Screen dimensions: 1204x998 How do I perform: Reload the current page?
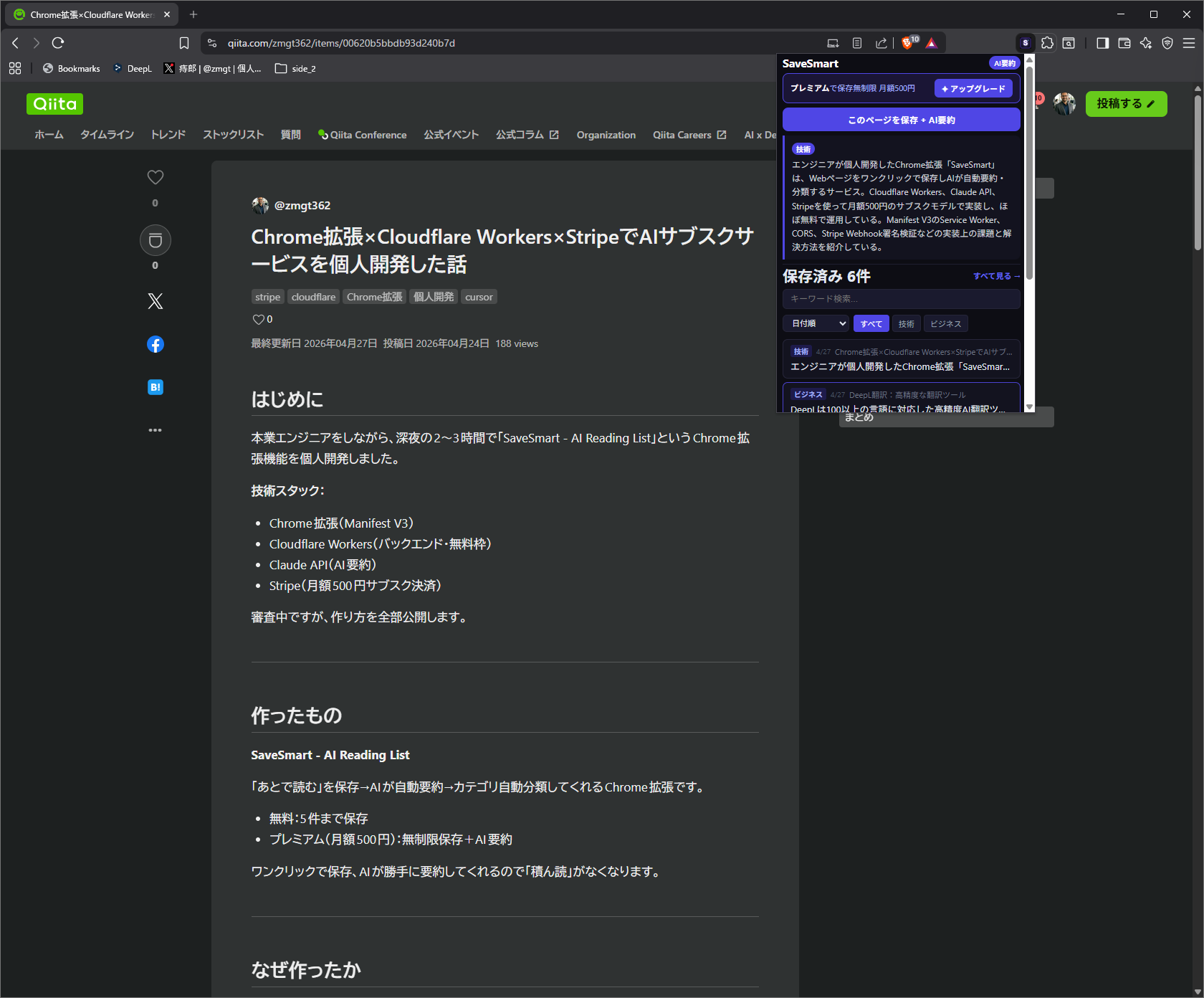pos(58,43)
